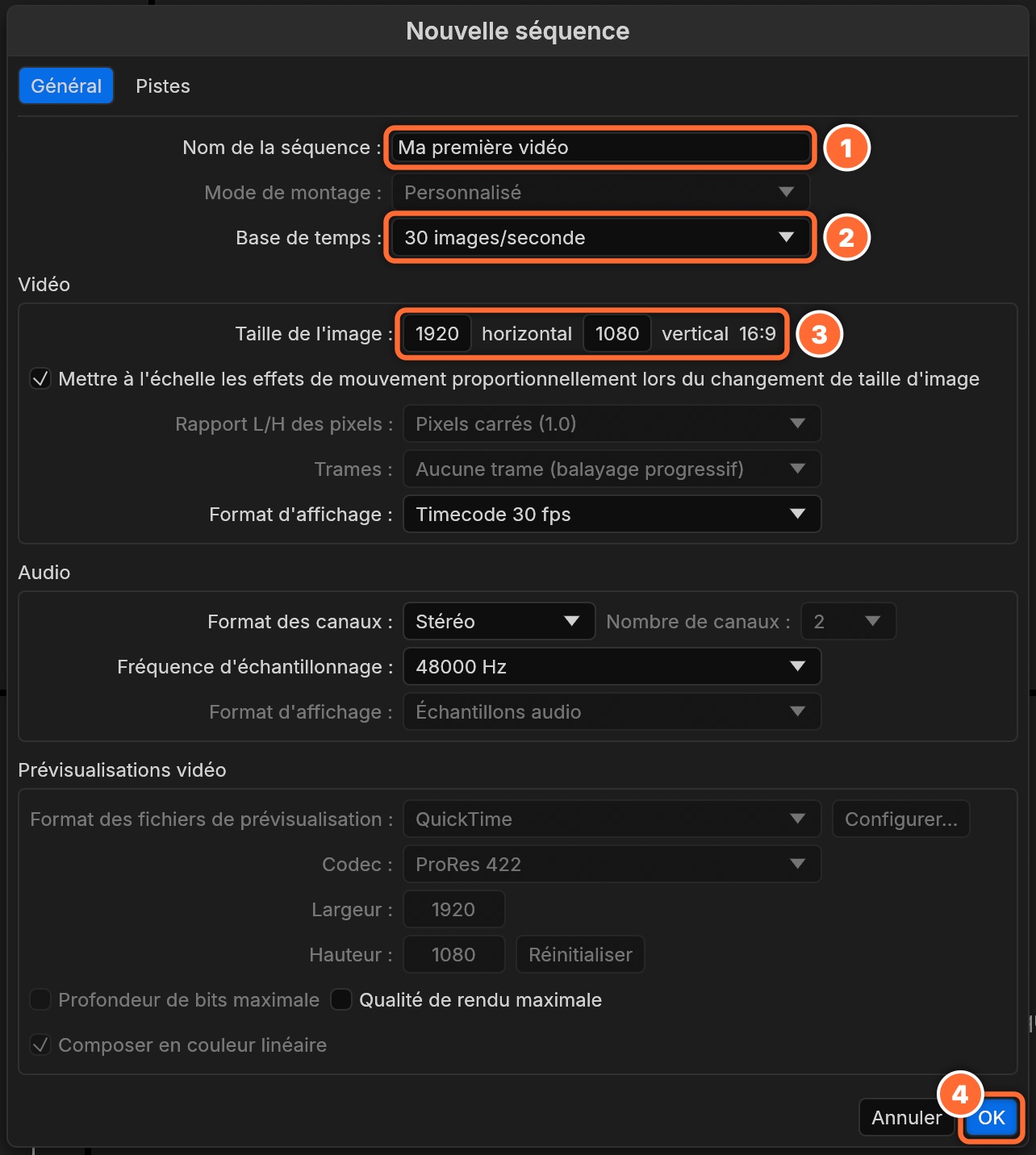The width and height of the screenshot is (1036, 1155).
Task: Click the 'Vidéo' section heading
Action: (x=44, y=285)
